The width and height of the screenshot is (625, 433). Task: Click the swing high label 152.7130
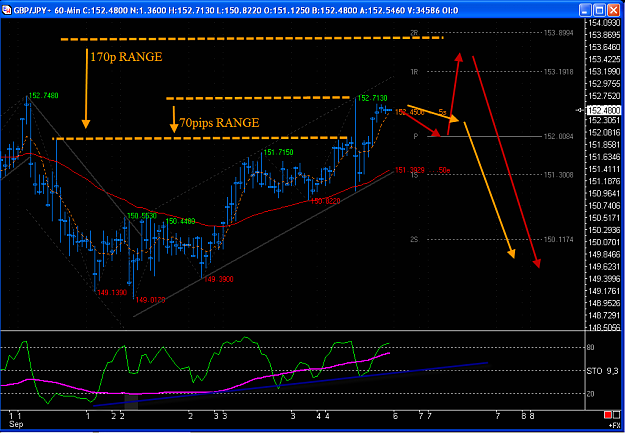(372, 98)
